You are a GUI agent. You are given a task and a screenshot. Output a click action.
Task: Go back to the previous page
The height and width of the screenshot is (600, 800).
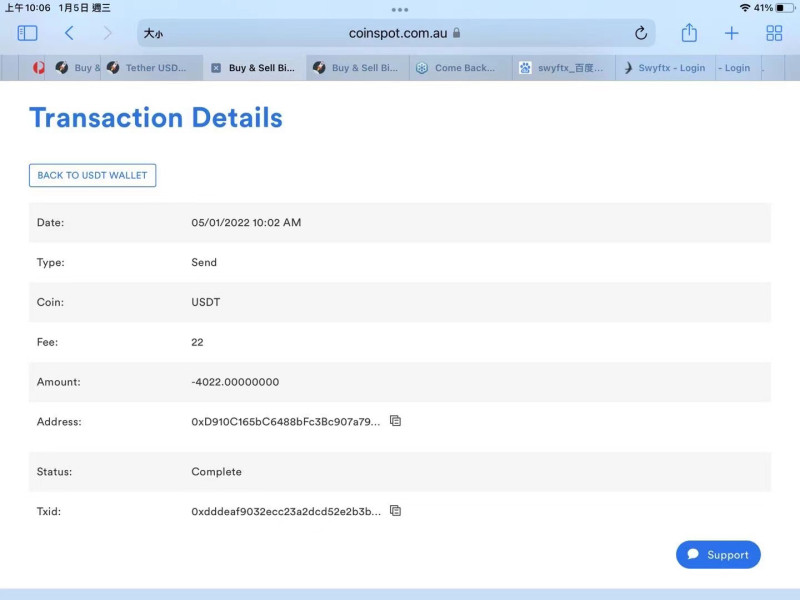tap(69, 33)
